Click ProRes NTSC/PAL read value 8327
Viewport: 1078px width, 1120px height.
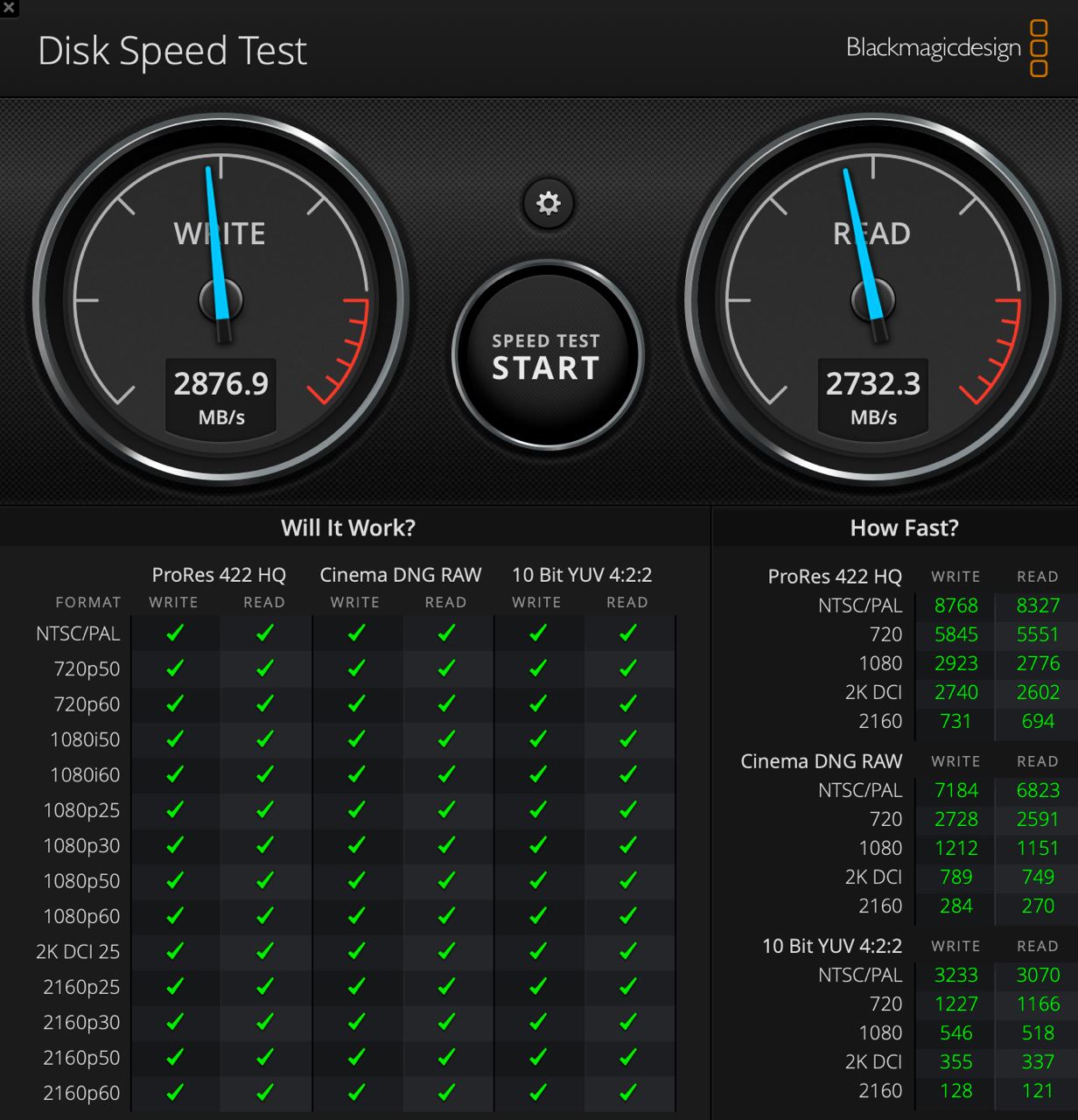point(1038,605)
